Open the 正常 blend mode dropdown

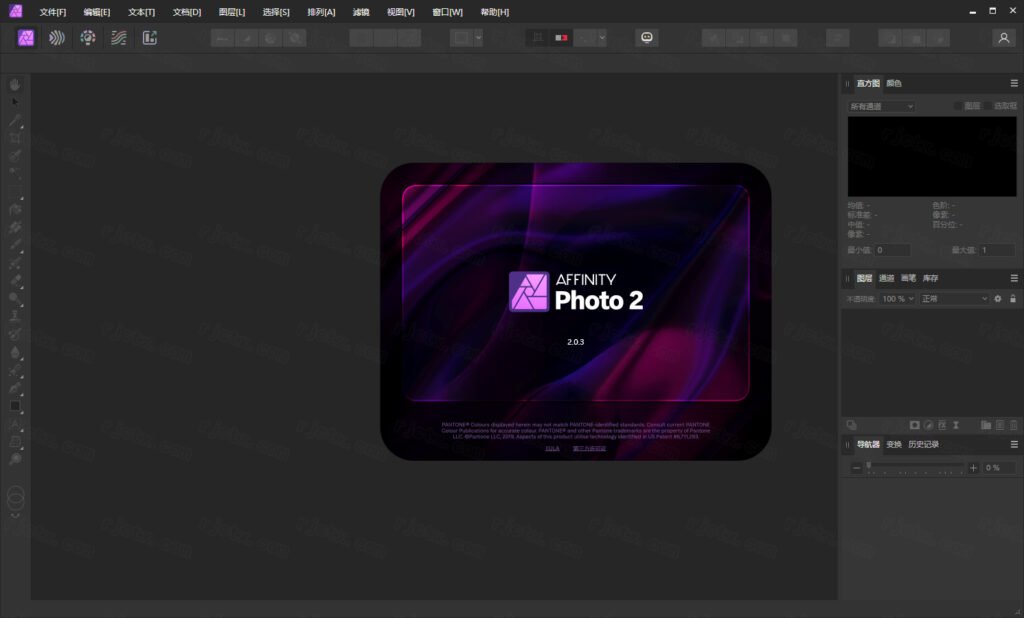[953, 299]
